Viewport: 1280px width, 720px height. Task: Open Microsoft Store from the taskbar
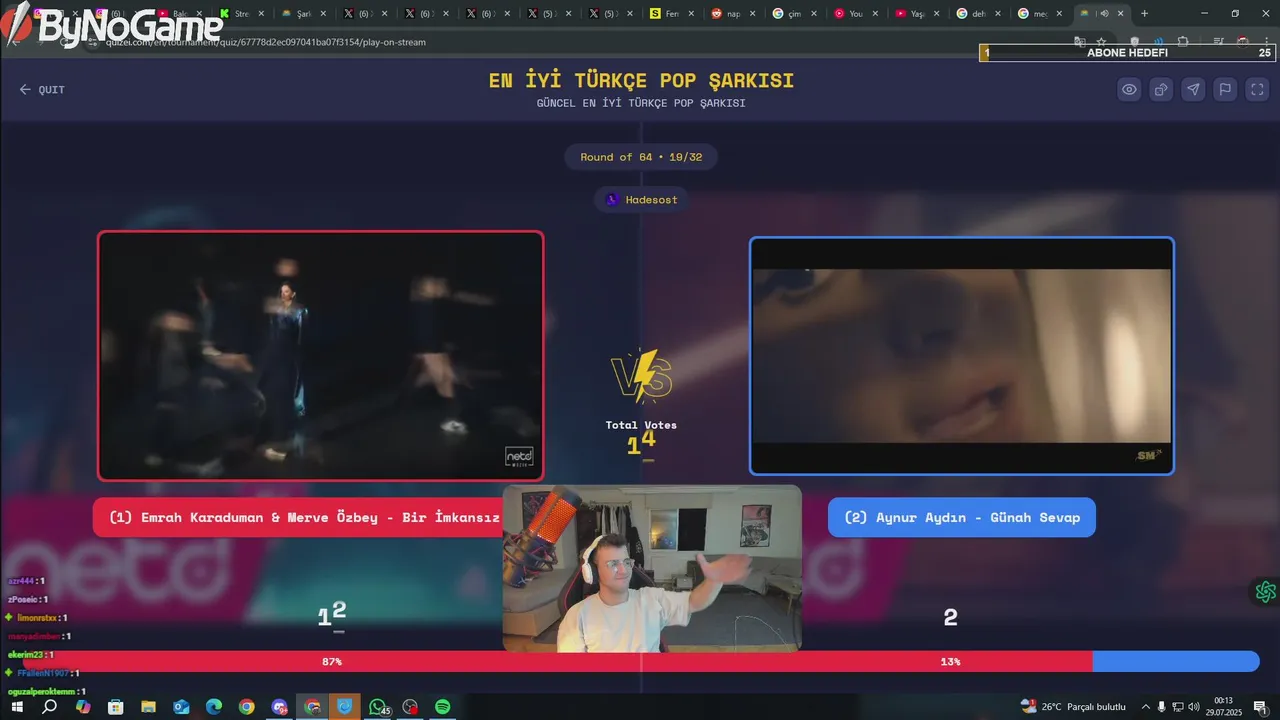tap(115, 707)
